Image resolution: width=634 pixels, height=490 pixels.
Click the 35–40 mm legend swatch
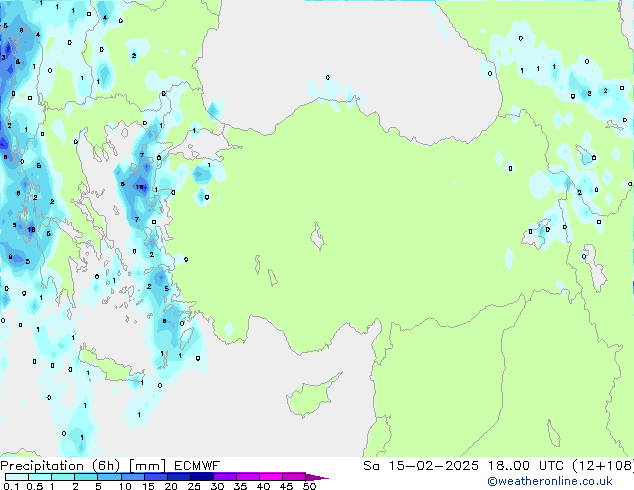pos(248,477)
